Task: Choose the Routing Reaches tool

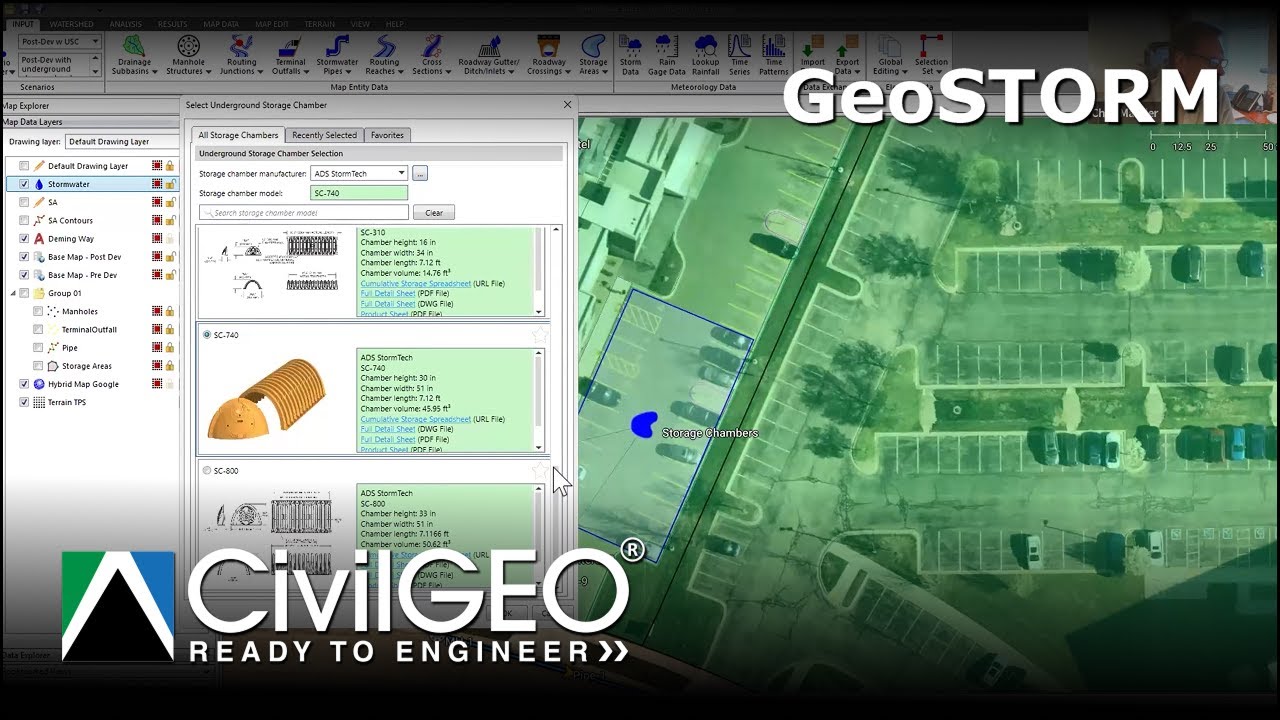Action: [384, 55]
